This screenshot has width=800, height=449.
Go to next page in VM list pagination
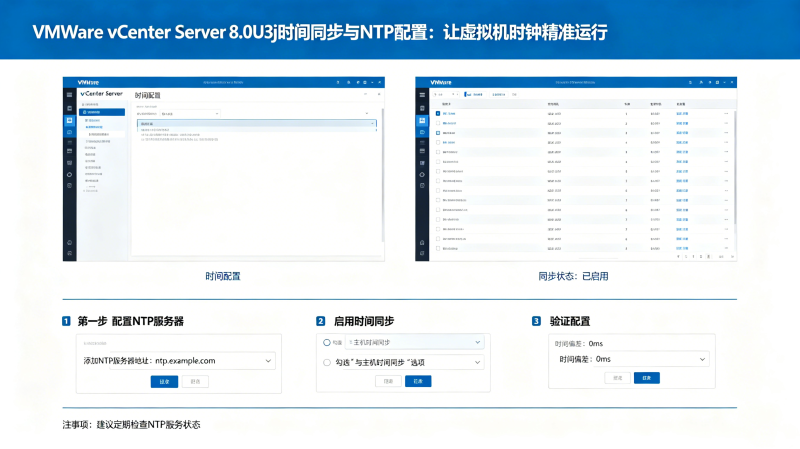click(733, 257)
